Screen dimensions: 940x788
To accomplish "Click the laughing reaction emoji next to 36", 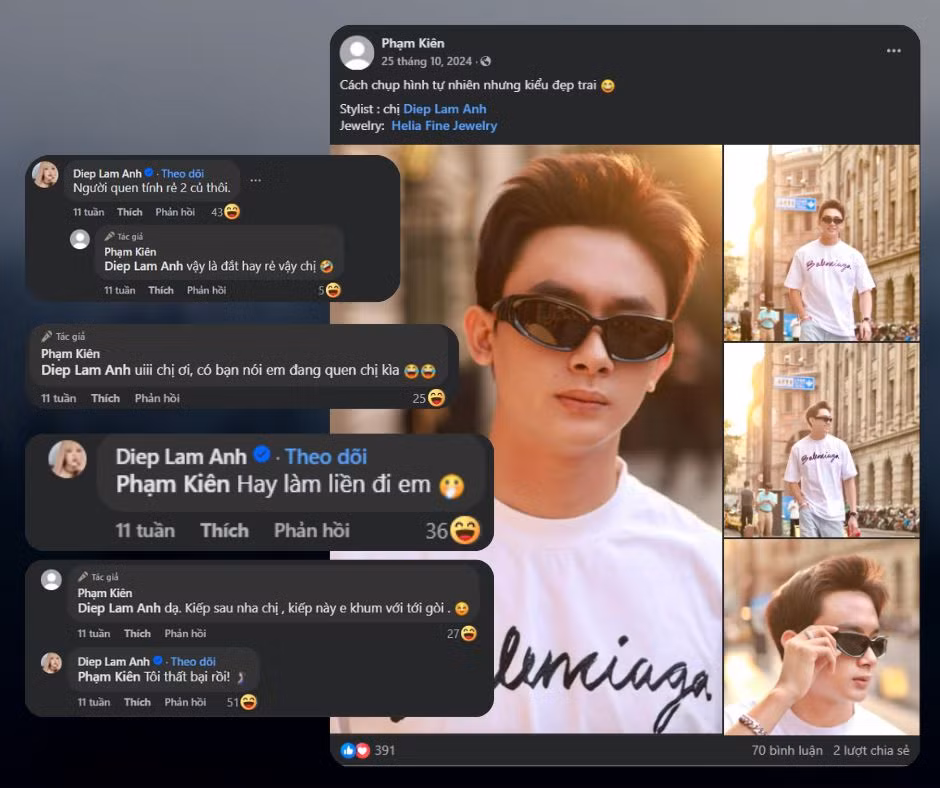I will click(464, 530).
